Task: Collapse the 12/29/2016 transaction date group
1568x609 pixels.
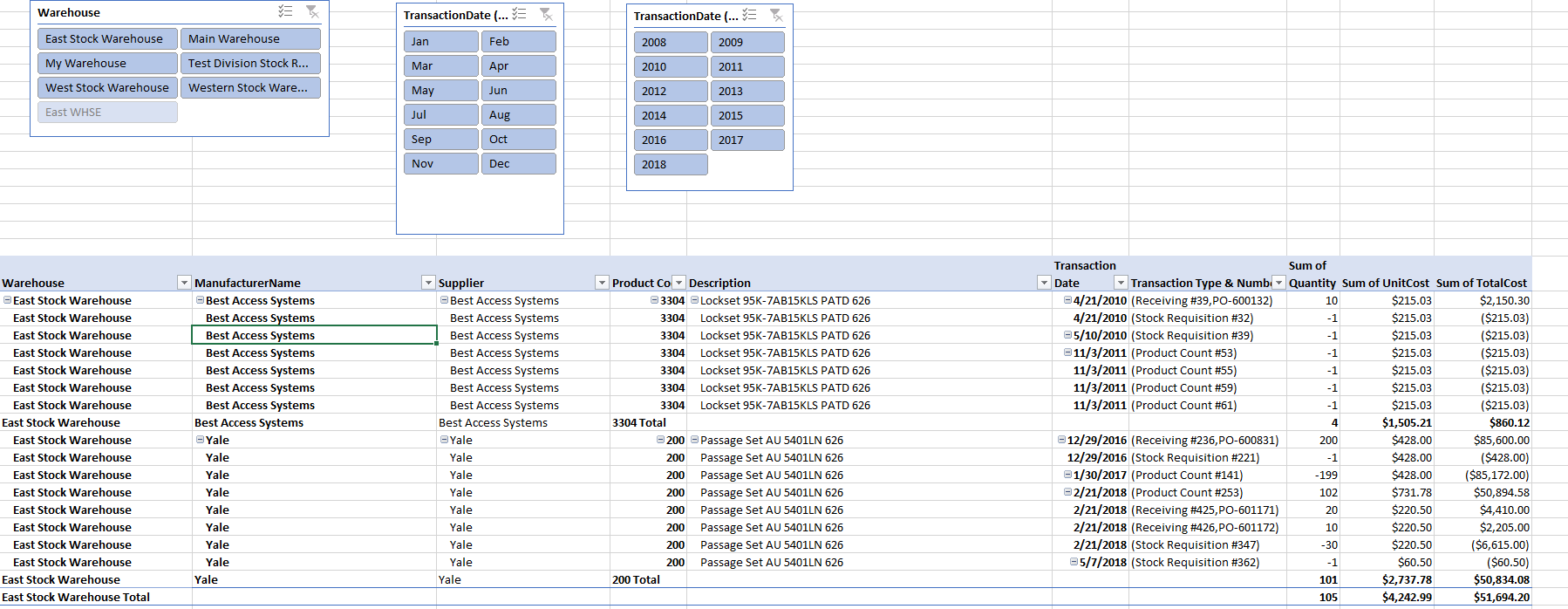Action: click(1061, 440)
